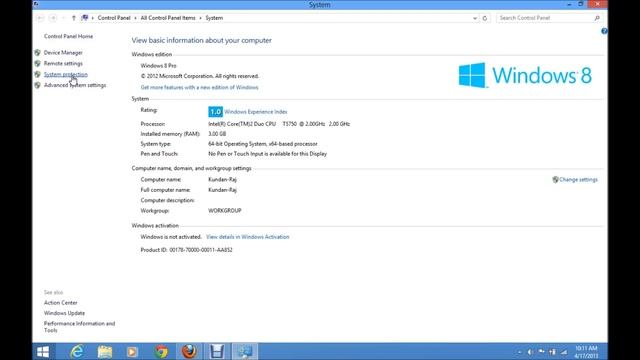The width and height of the screenshot is (640, 360).
Task: Open Windows Update link
Action: (x=64, y=313)
